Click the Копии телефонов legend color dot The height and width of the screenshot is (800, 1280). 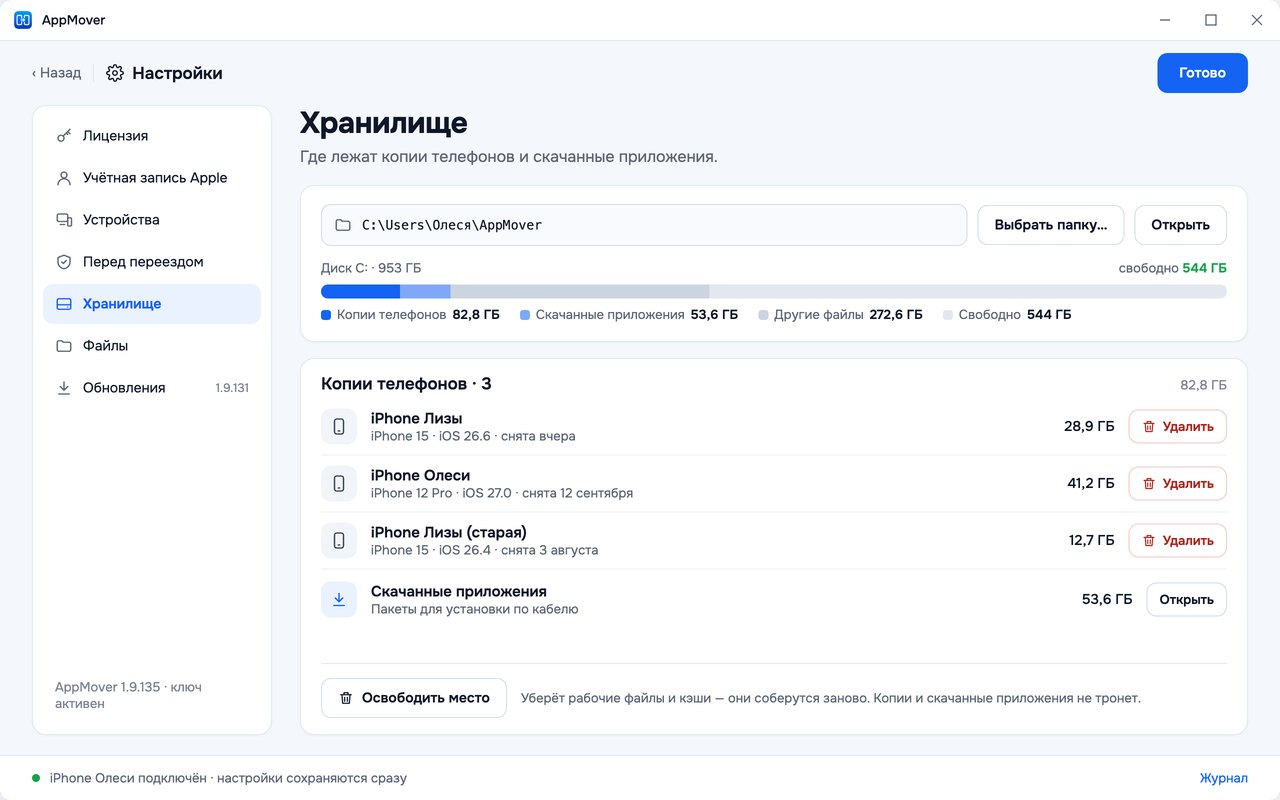click(x=326, y=315)
